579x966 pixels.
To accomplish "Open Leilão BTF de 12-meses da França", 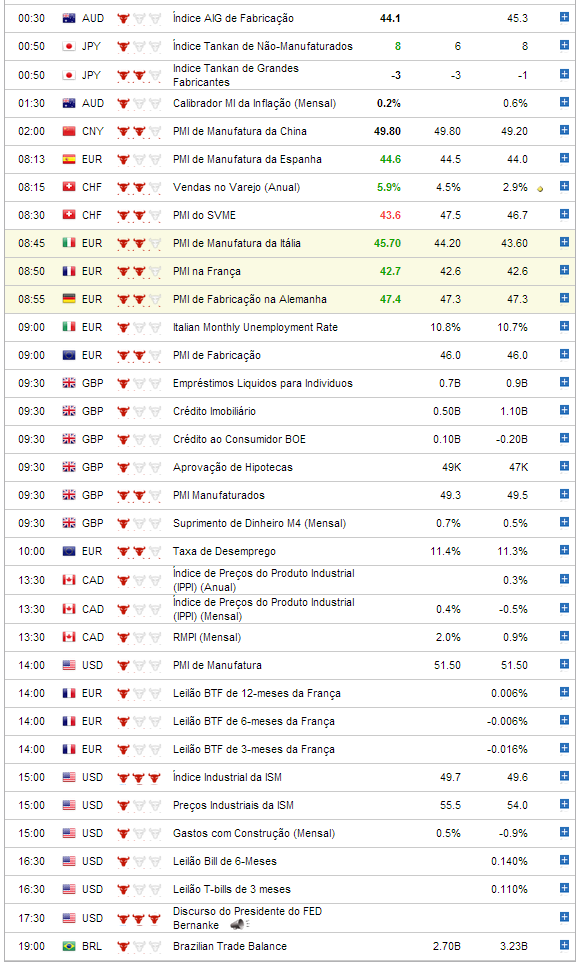I will [x=257, y=694].
